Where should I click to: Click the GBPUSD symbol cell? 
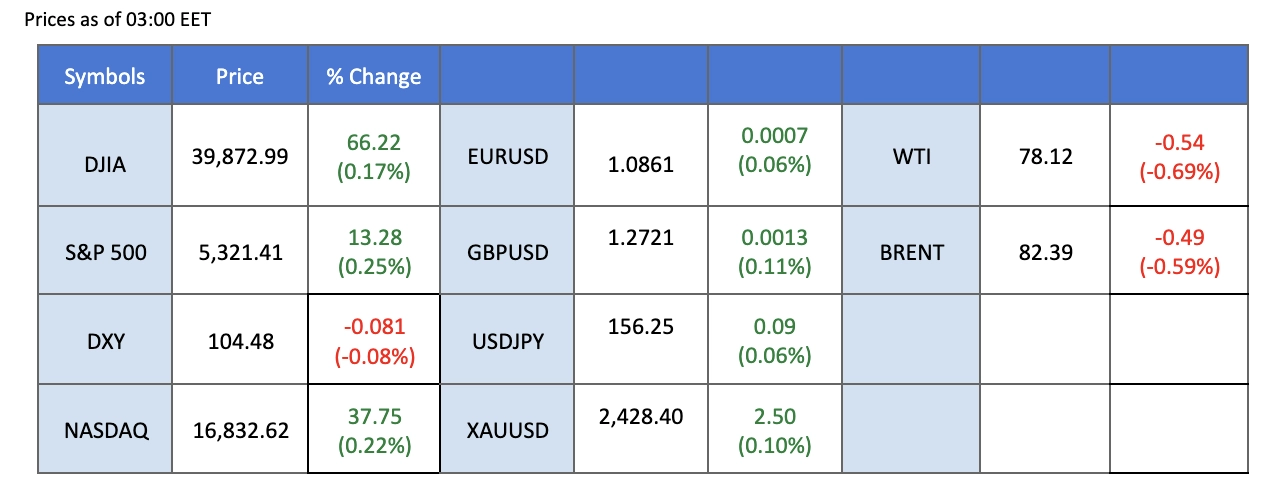point(507,252)
